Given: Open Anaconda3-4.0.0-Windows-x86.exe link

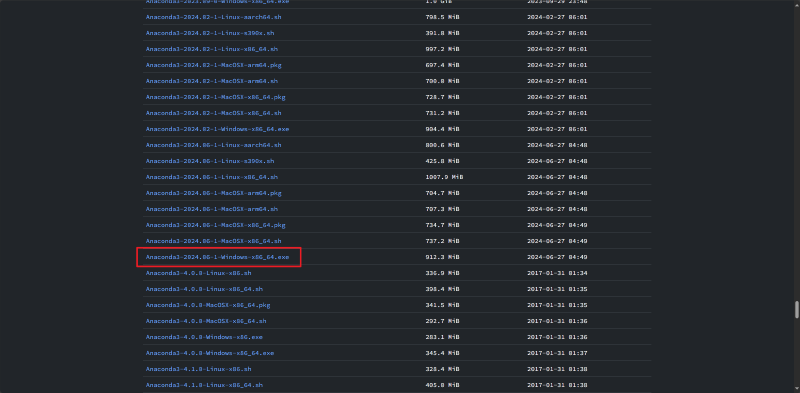Looking at the screenshot, I should click(204, 337).
